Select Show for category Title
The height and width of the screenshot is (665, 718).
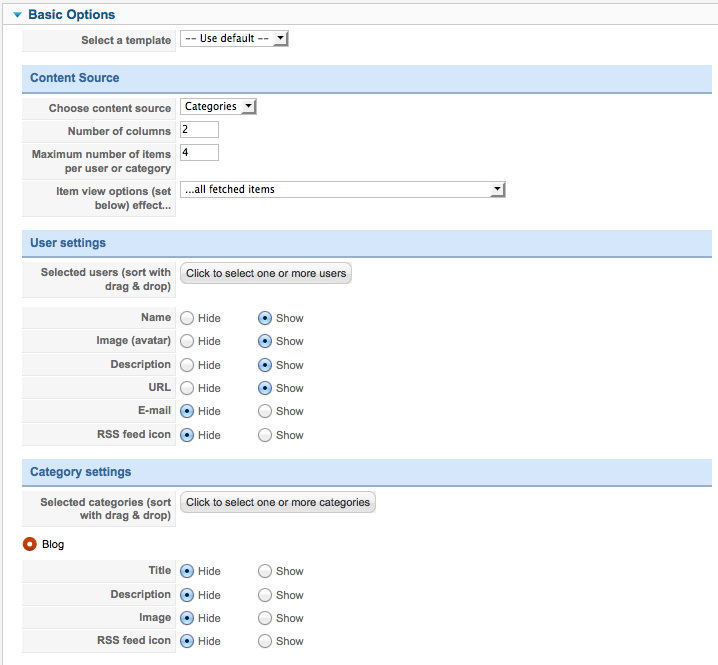point(265,571)
